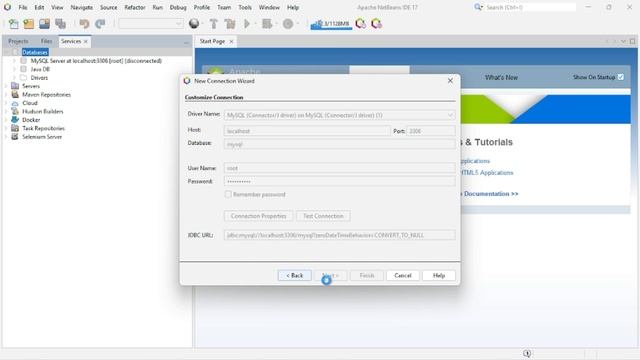Click the Back button in wizard

click(295, 276)
